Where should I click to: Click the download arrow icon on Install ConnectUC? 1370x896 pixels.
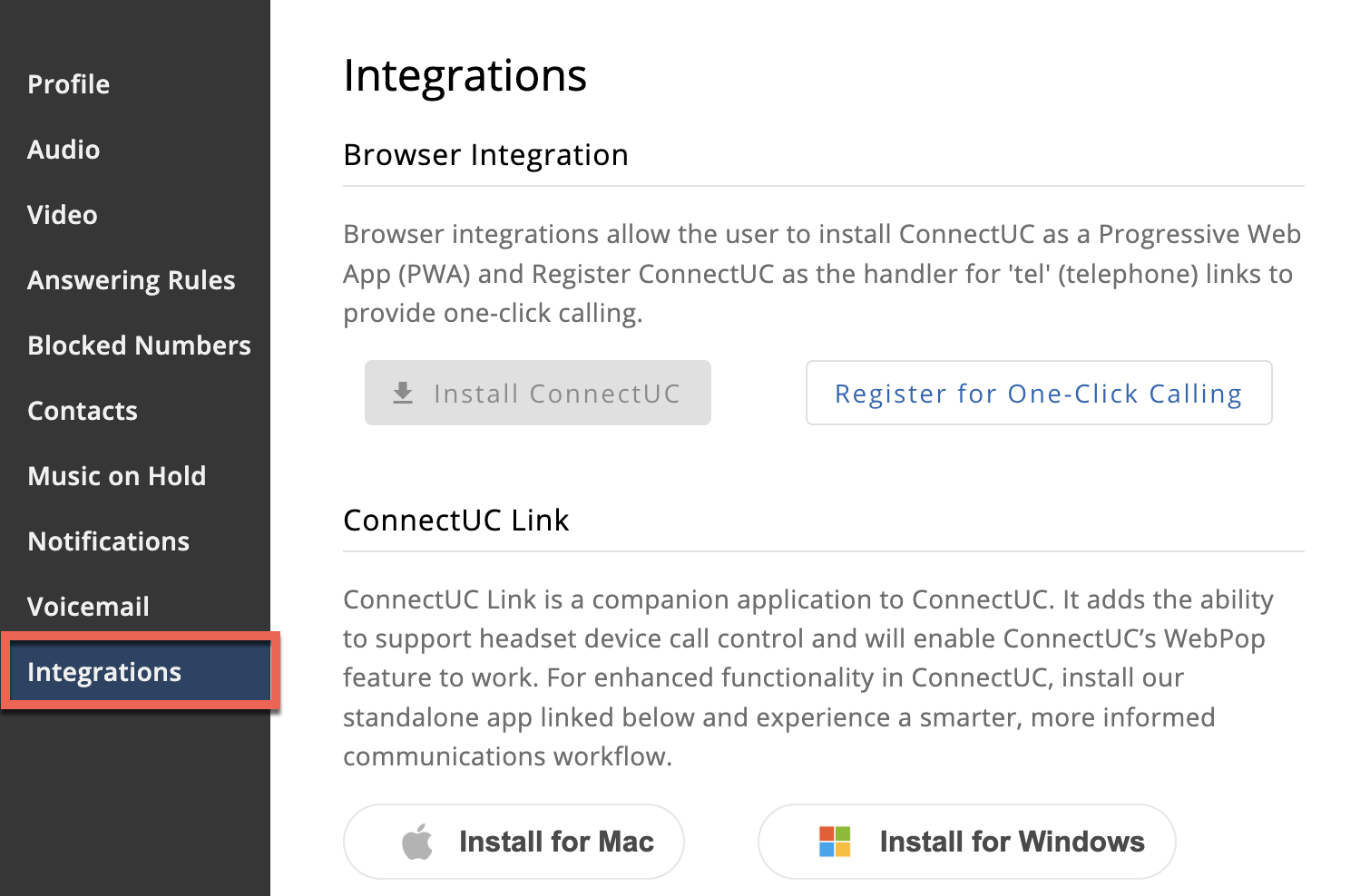pyautogui.click(x=403, y=393)
